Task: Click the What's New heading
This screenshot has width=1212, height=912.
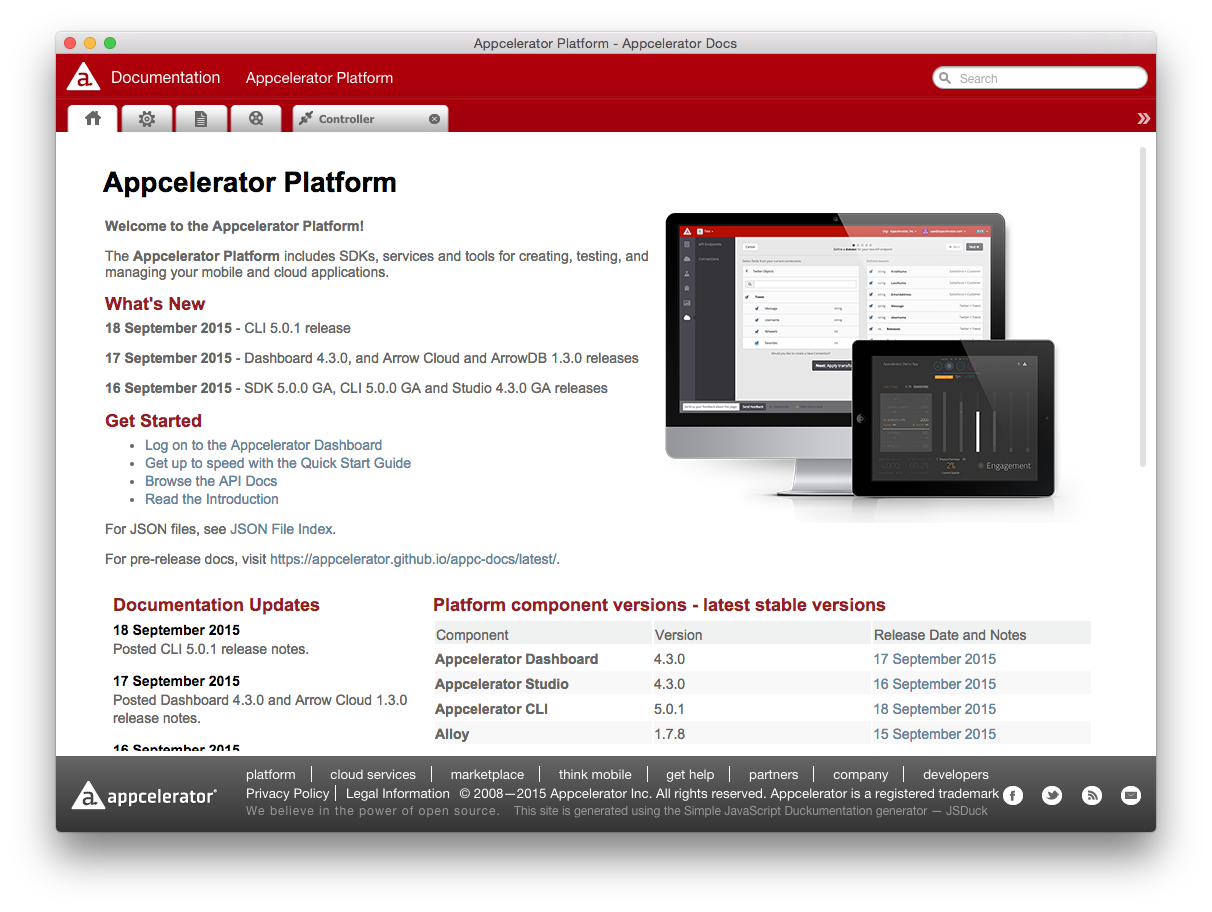Action: [155, 304]
